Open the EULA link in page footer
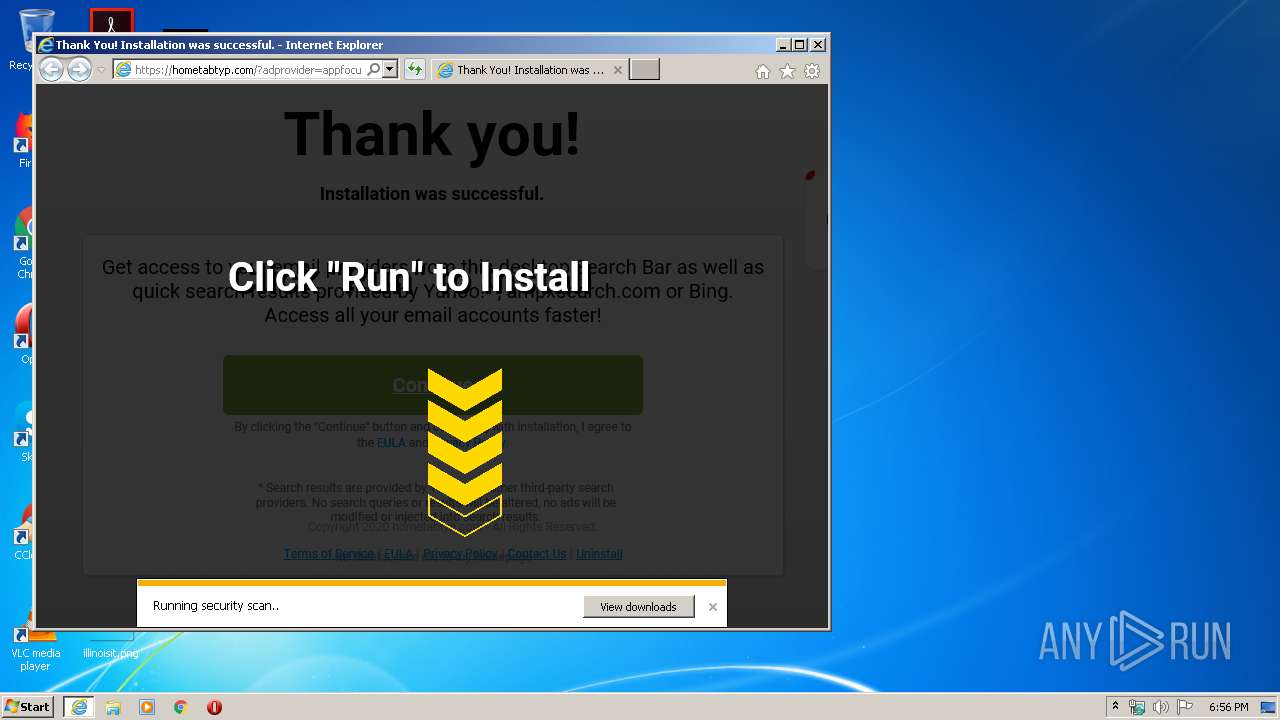 click(398, 554)
